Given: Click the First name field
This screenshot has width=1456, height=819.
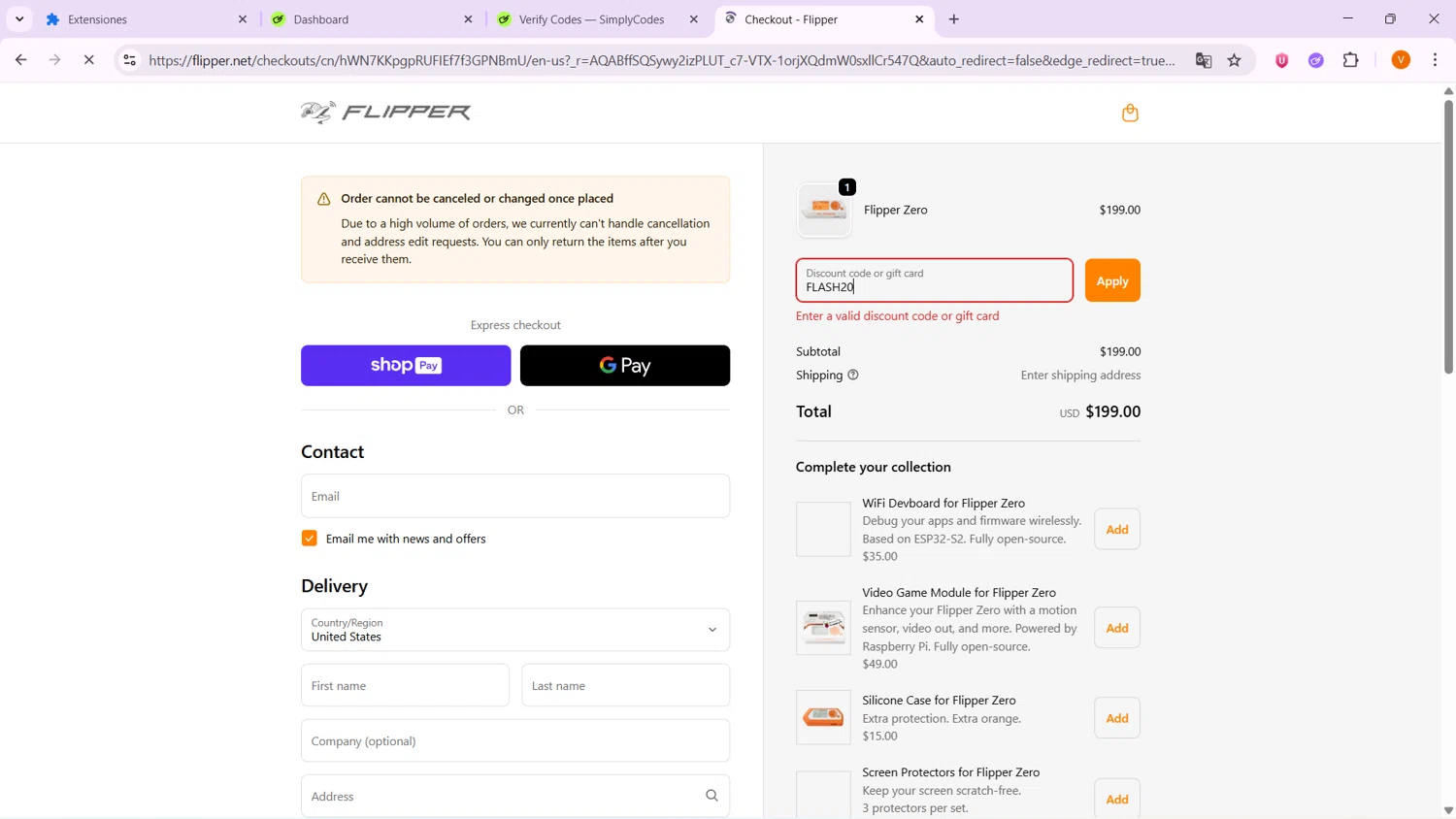Looking at the screenshot, I should [x=405, y=685].
